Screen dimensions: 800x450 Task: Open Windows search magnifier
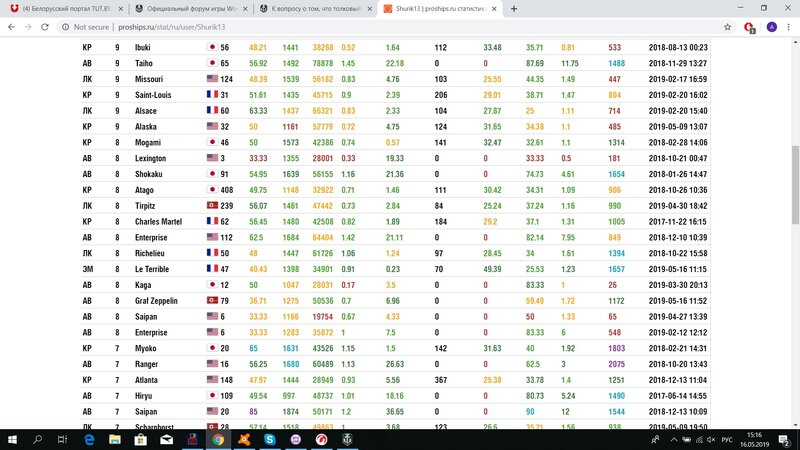click(37, 439)
